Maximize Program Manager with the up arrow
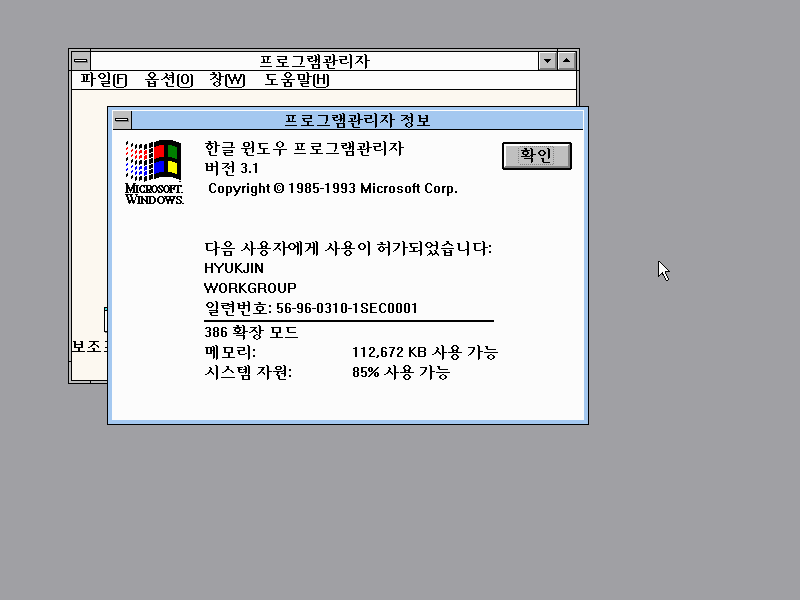 point(567,61)
